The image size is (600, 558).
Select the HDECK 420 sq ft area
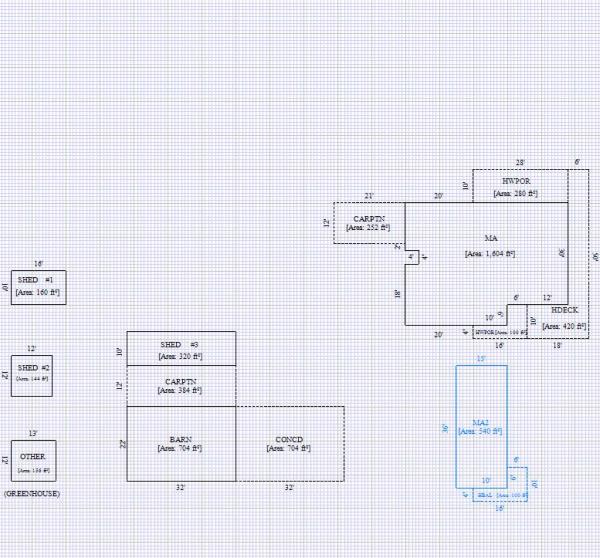pos(563,318)
